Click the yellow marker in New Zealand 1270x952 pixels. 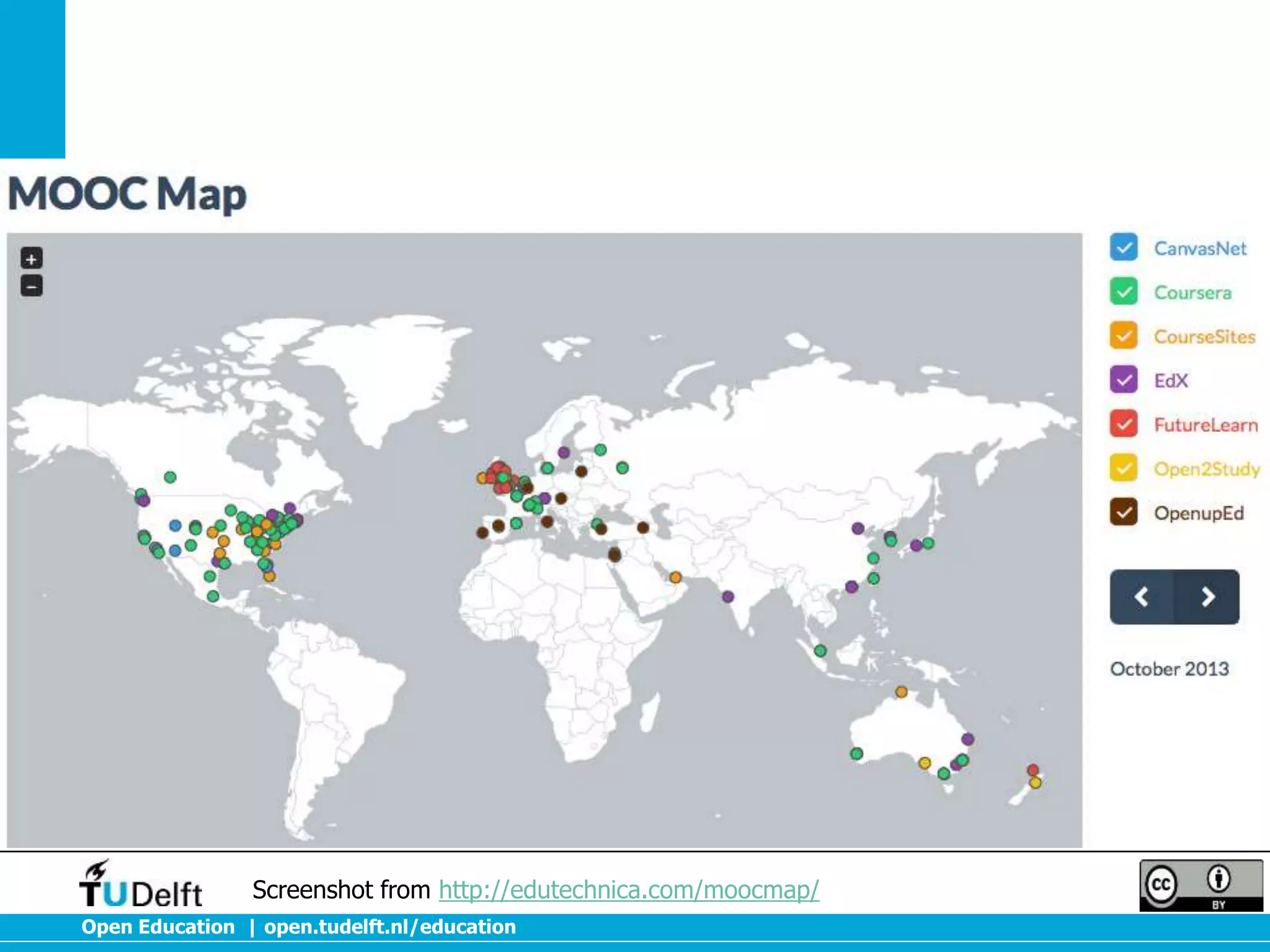tap(1035, 783)
